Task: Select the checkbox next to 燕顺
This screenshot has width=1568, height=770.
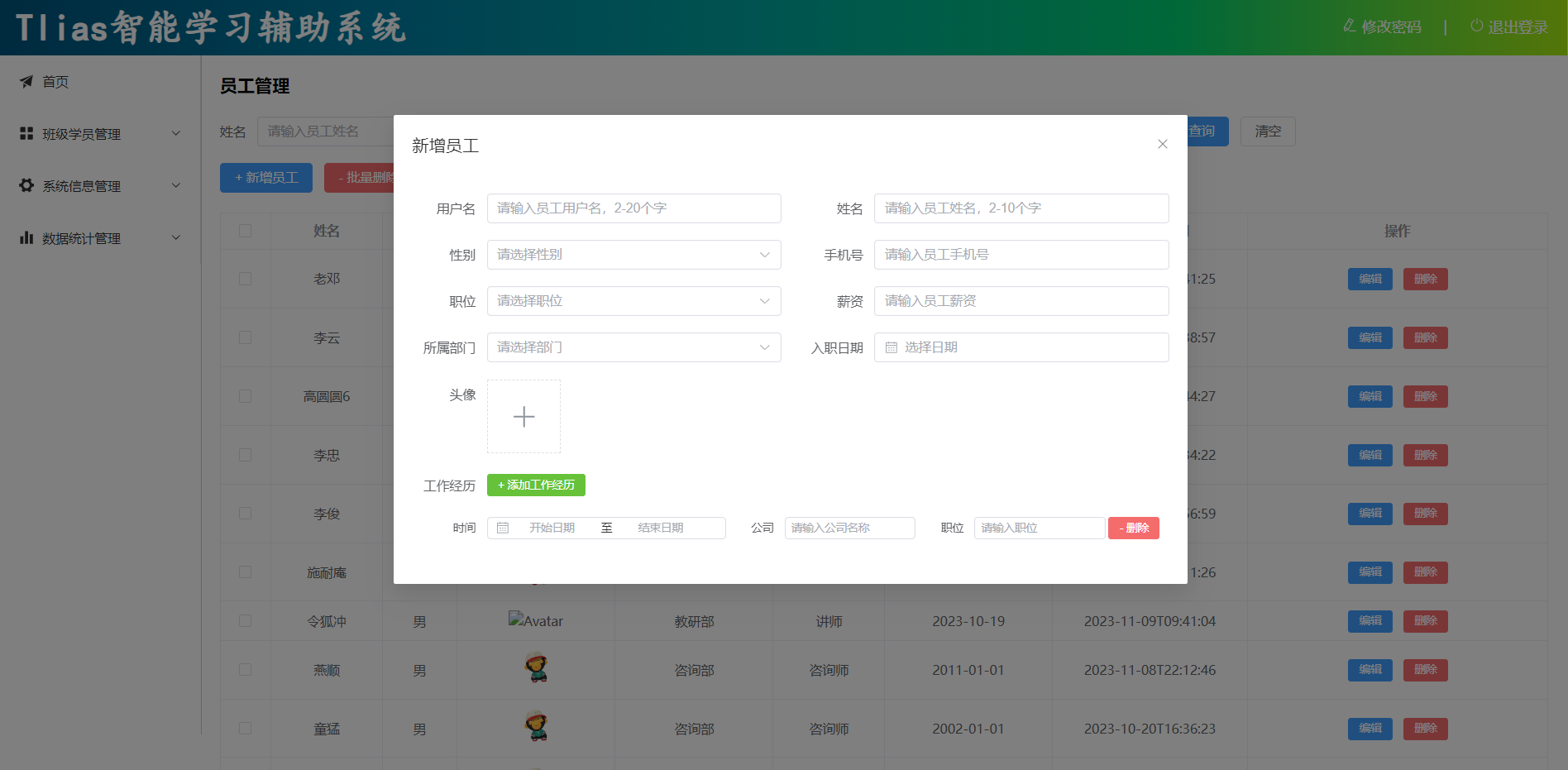Action: point(245,669)
